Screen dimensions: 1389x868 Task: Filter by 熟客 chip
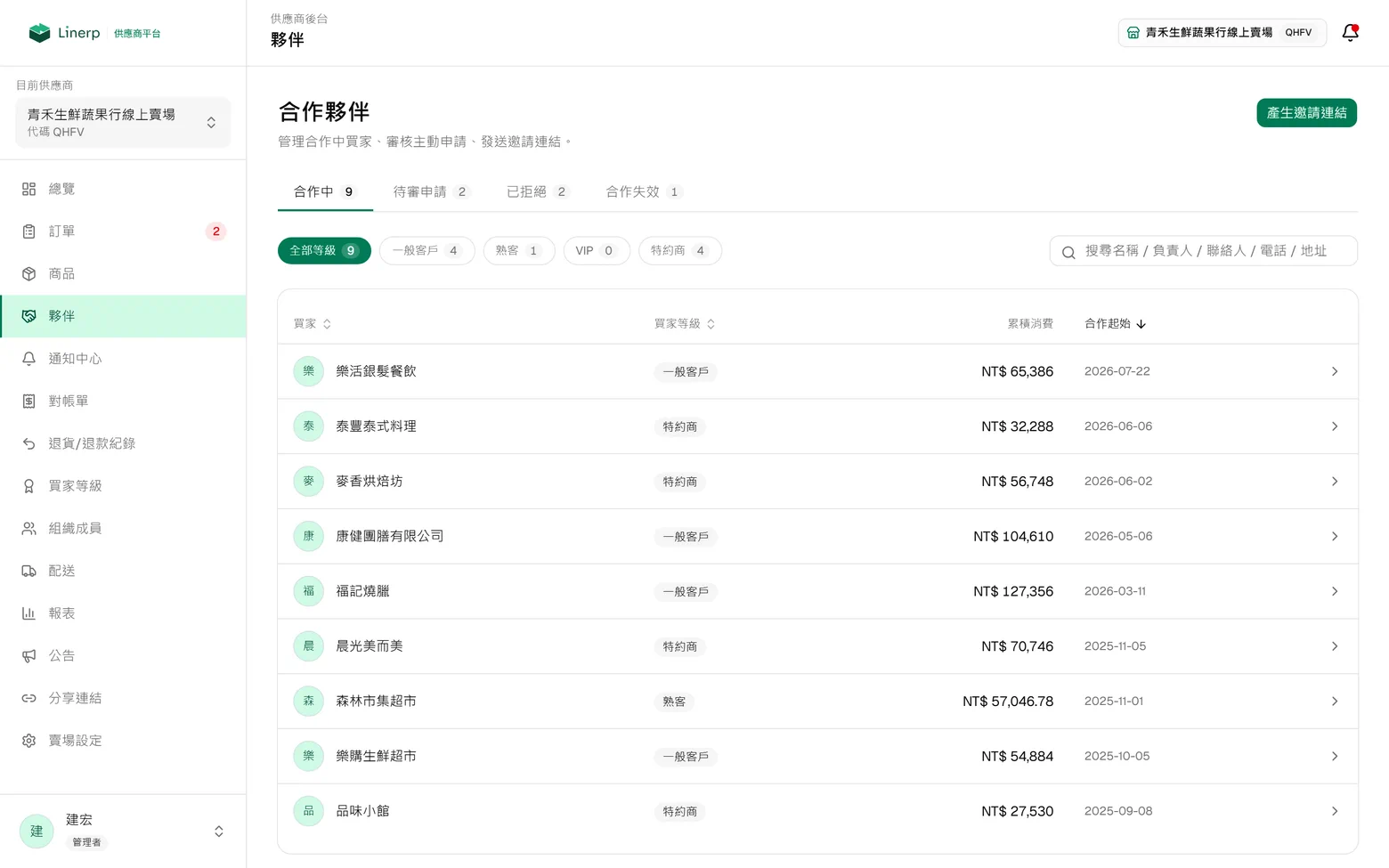[x=519, y=251]
